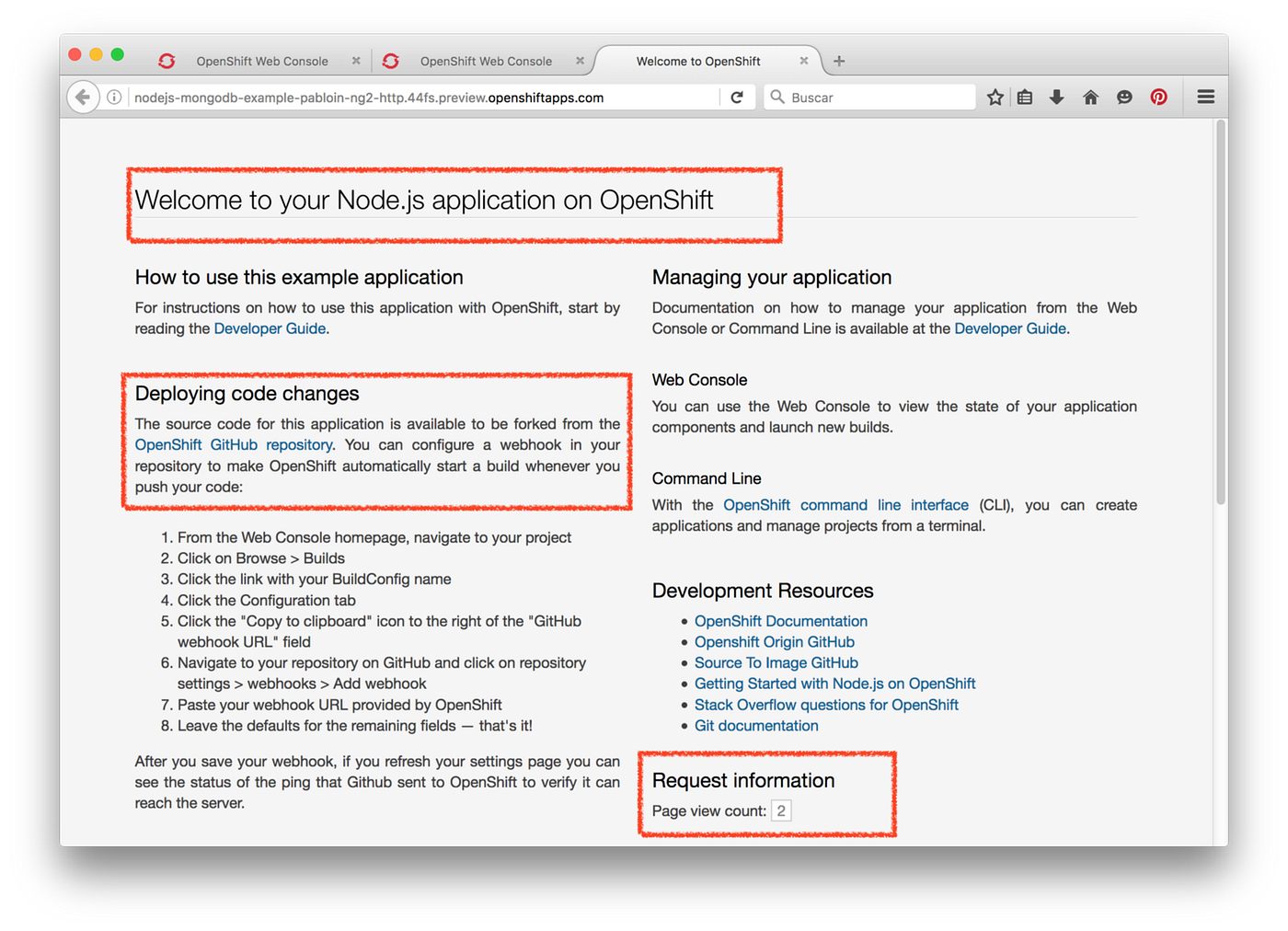The image size is (1288, 931).
Task: Click the macOS green maximize window button
Action: (x=117, y=54)
